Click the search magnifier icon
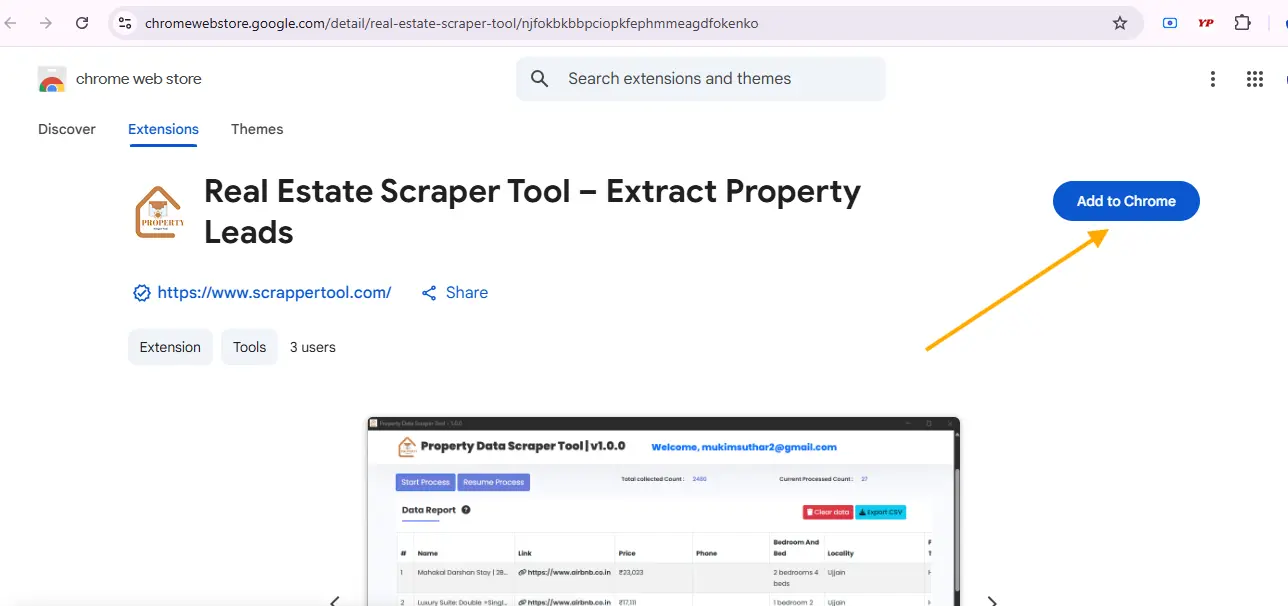 [x=539, y=77]
